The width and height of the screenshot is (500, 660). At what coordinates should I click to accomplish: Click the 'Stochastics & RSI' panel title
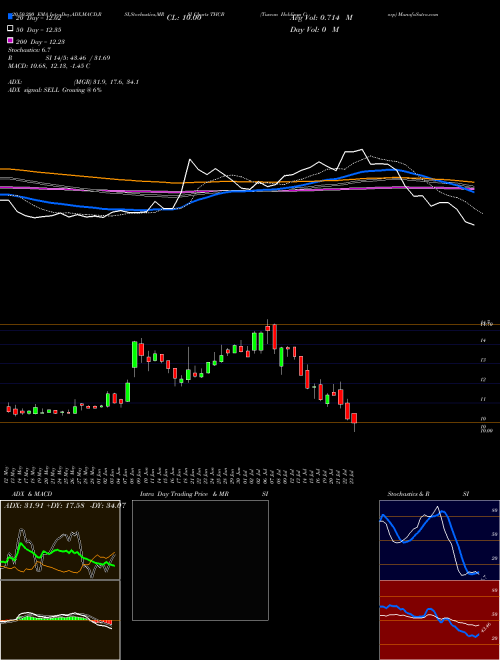(428, 494)
